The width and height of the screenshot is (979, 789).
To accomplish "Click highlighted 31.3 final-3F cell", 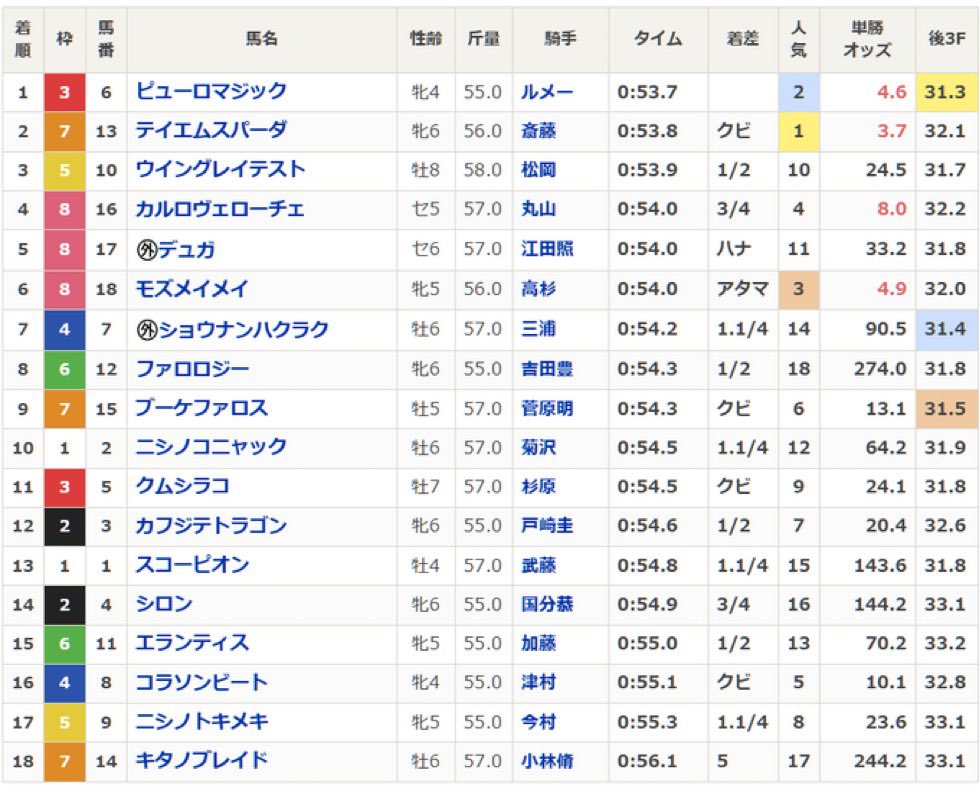I will point(946,92).
